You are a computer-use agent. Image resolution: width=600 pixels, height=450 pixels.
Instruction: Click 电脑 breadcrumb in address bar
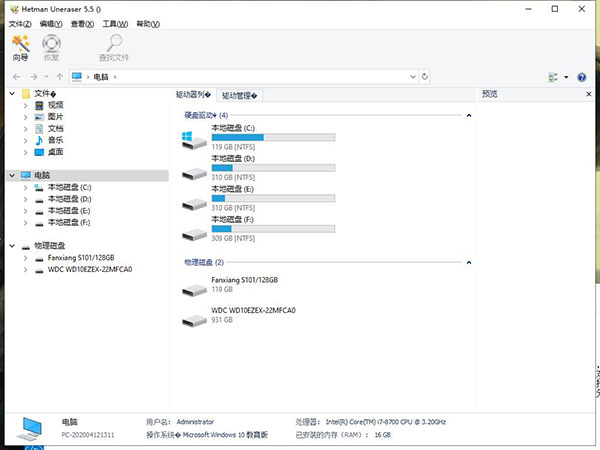(x=101, y=77)
